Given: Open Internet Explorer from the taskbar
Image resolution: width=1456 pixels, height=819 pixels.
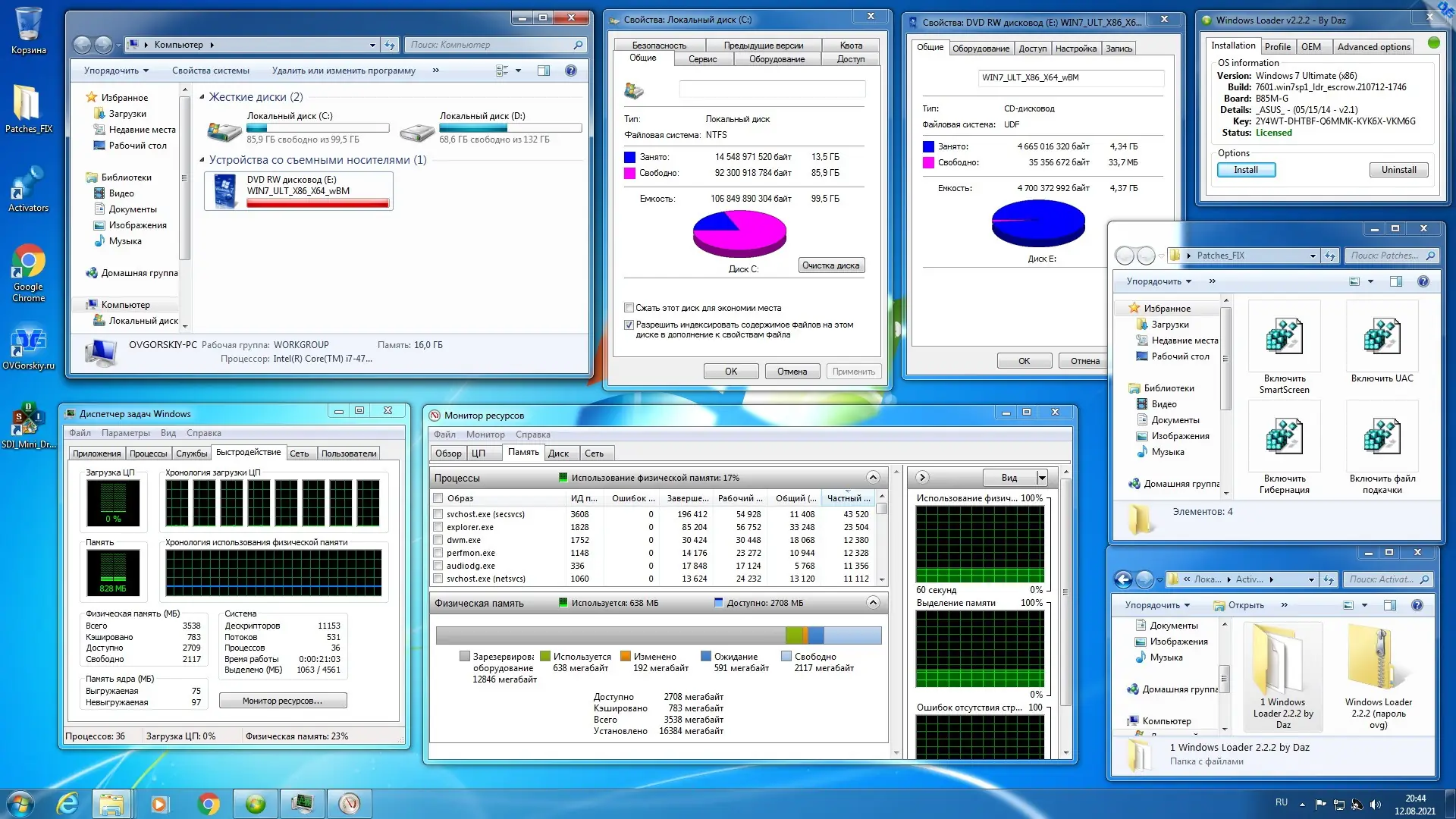Looking at the screenshot, I should click(67, 803).
